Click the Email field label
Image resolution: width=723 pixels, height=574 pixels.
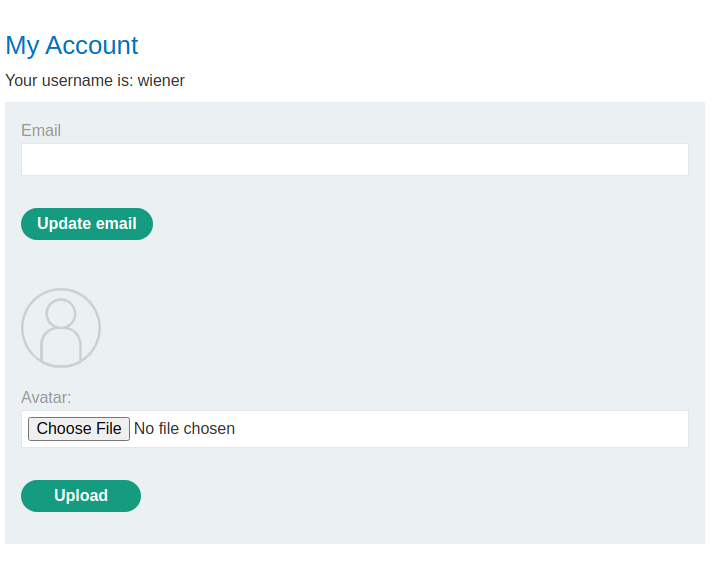pos(41,131)
